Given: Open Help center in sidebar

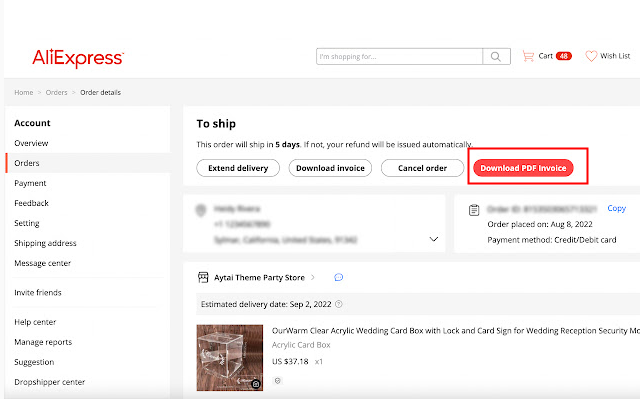Looking at the screenshot, I should tap(35, 322).
